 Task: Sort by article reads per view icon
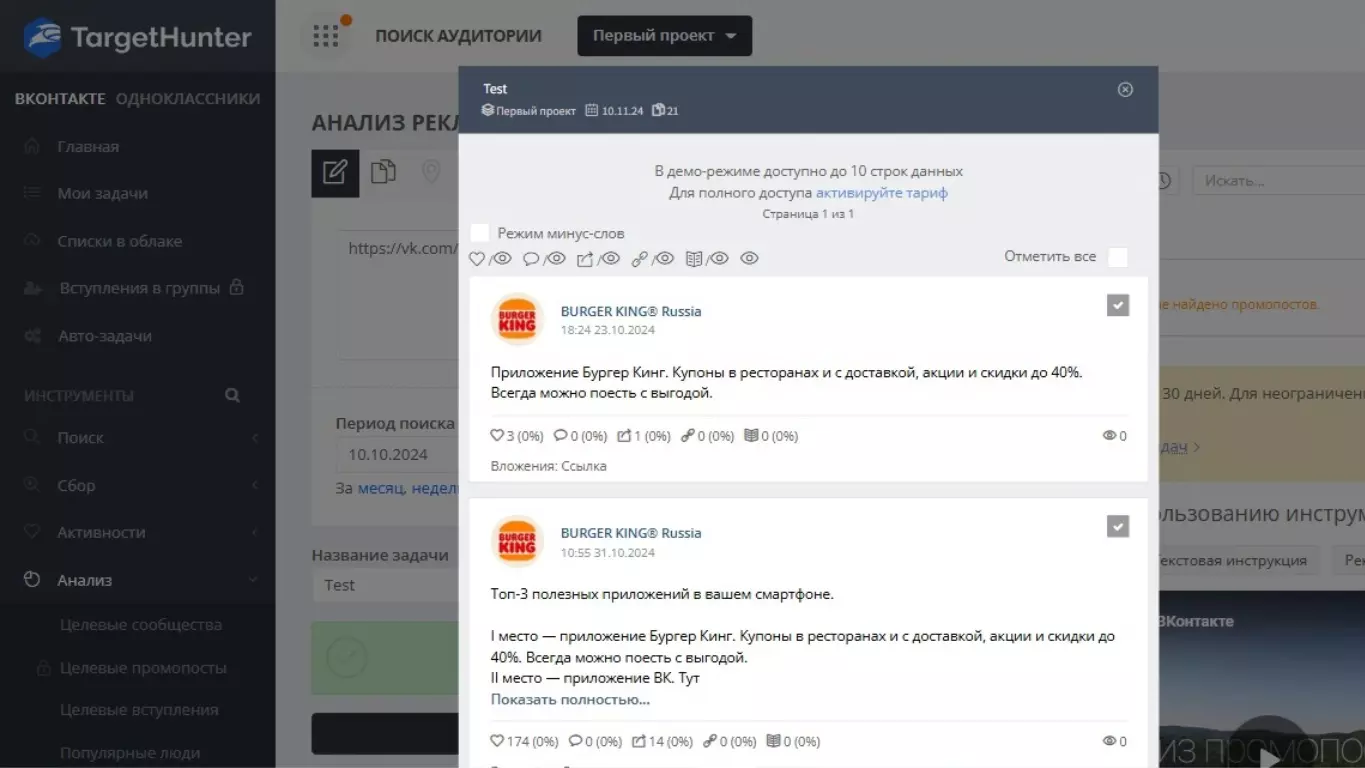(x=707, y=259)
